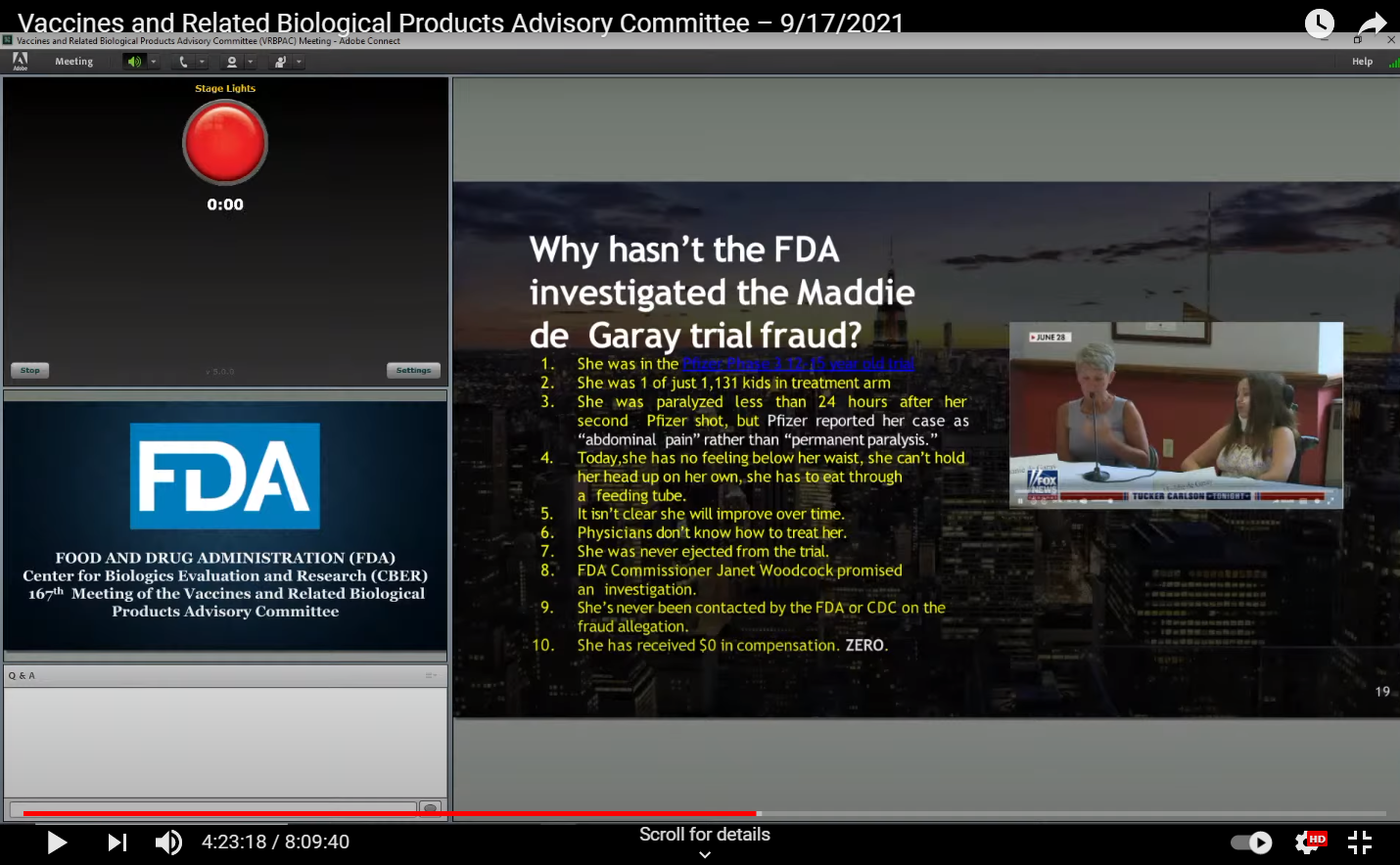Image resolution: width=1400 pixels, height=865 pixels.
Task: Toggle the raise hand status icon
Action: (x=280, y=62)
